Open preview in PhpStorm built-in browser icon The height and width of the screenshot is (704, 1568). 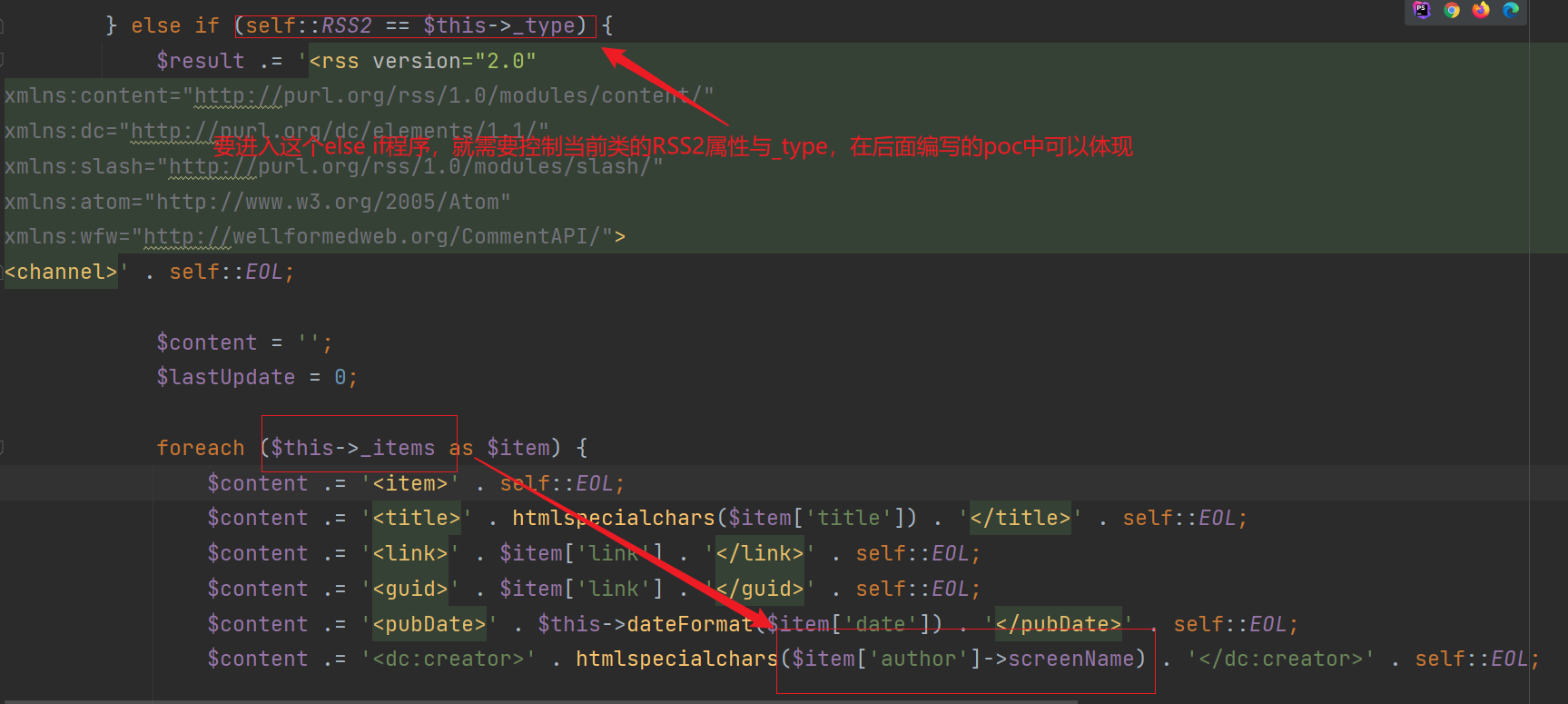pyautogui.click(x=1423, y=10)
